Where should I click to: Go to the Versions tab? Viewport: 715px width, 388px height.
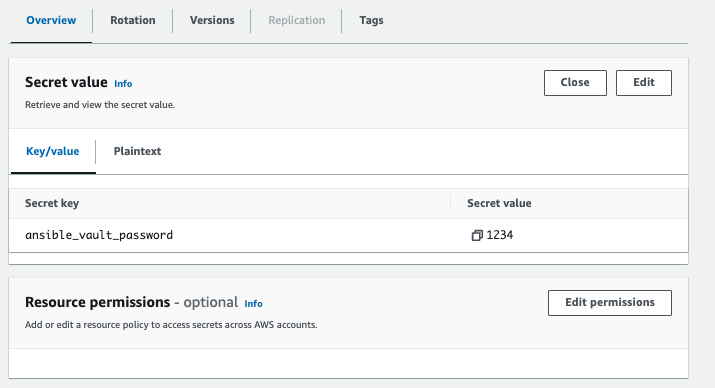(212, 21)
